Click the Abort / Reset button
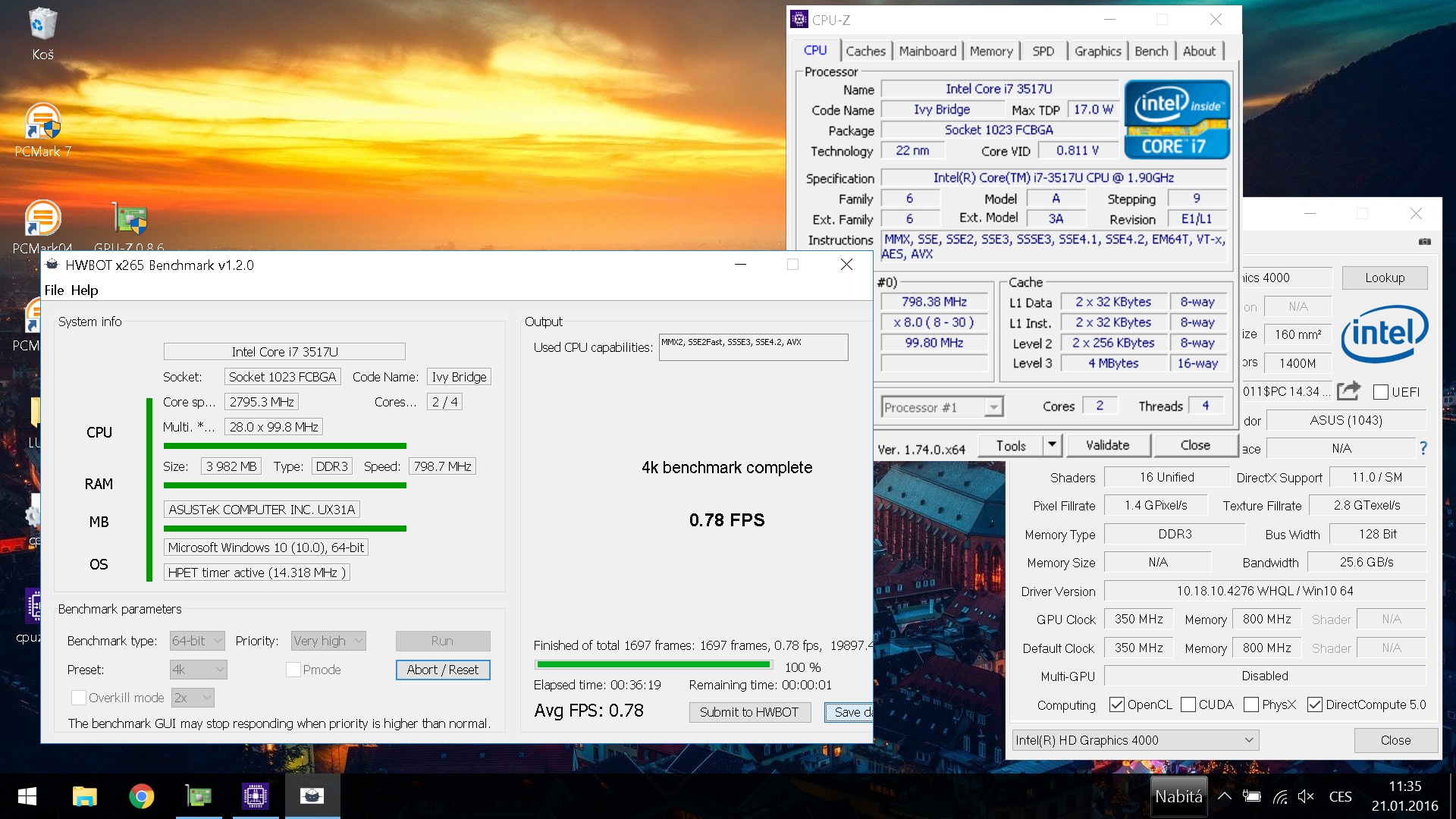The width and height of the screenshot is (1456, 819). 443,670
